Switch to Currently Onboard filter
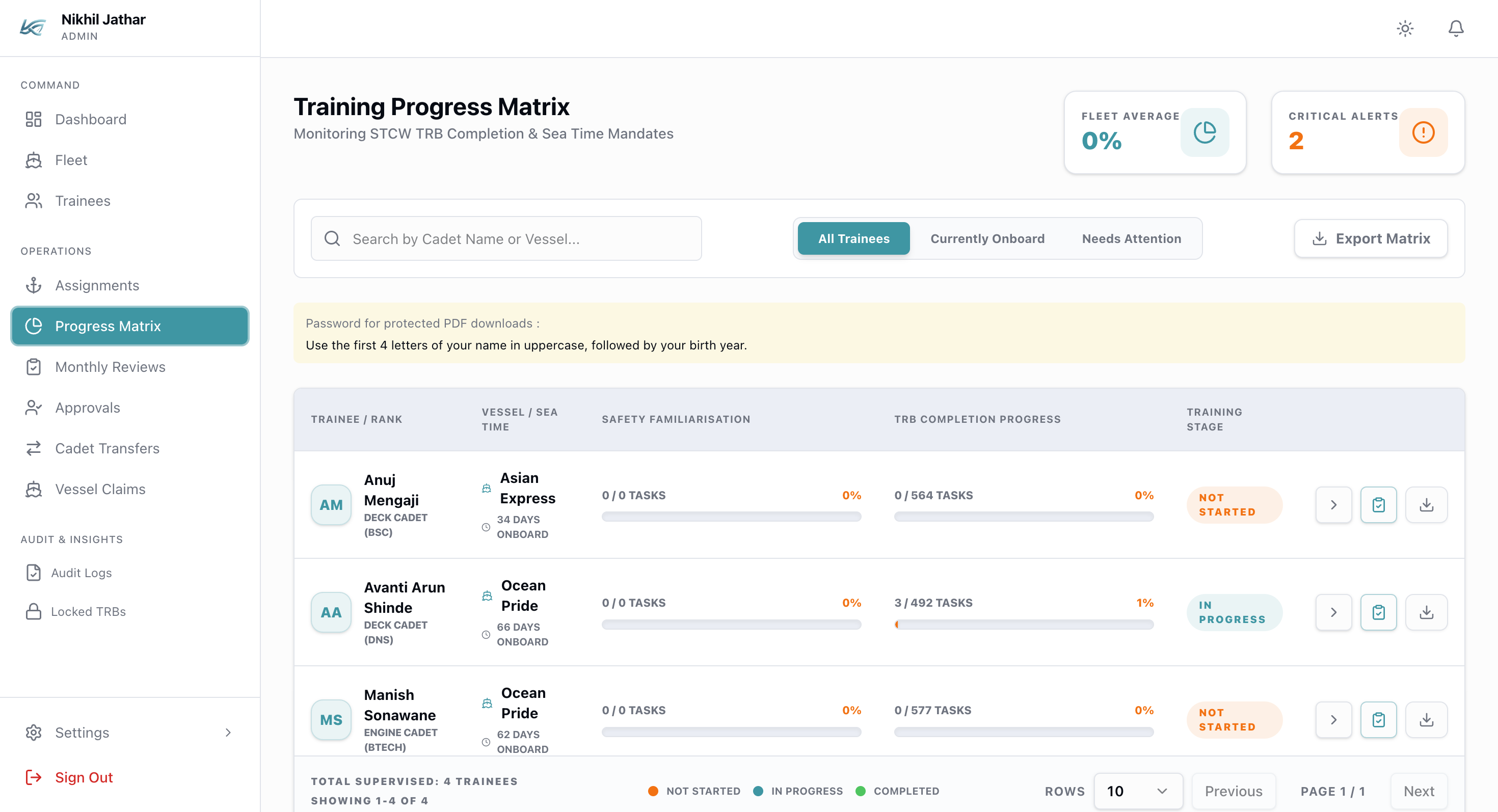 pyautogui.click(x=987, y=238)
